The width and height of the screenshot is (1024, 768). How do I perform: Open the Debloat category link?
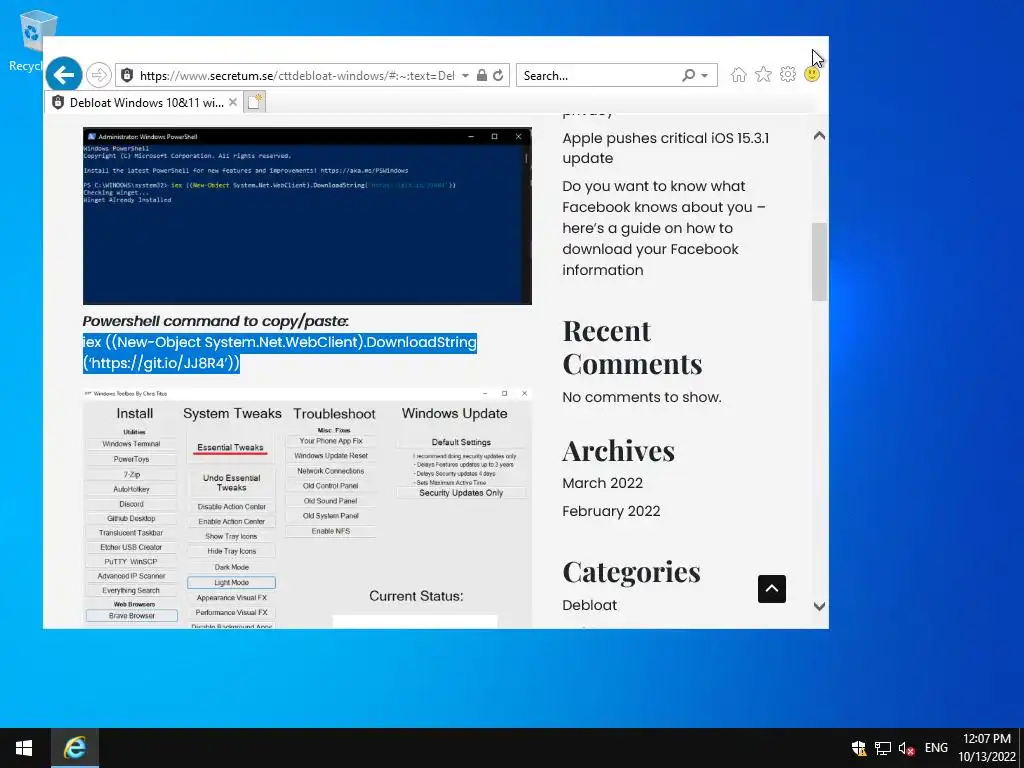click(589, 605)
